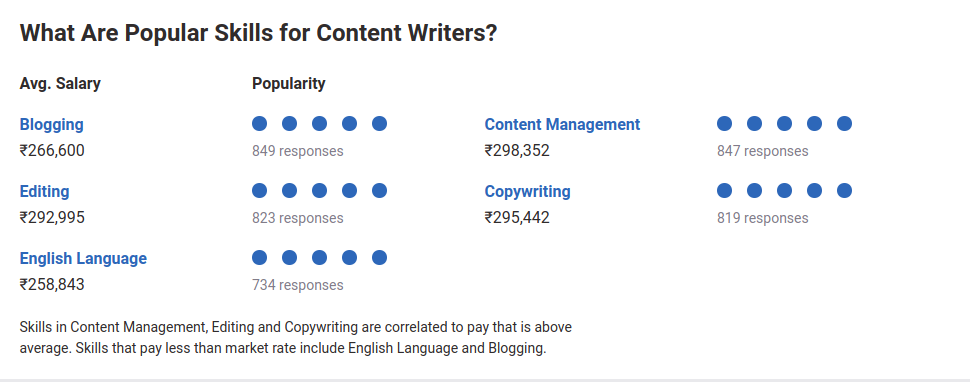Click the Popular Skills for Content Writers heading

pos(259,33)
